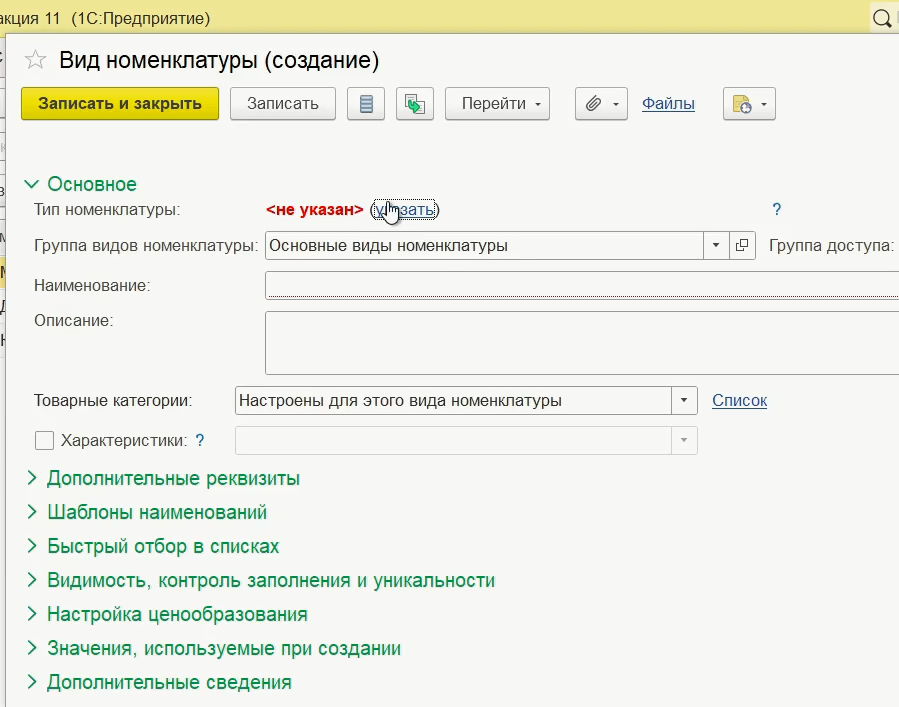The height and width of the screenshot is (707, 899).
Task: Expand Быстрый отбор в списках section
Action: tap(153, 546)
